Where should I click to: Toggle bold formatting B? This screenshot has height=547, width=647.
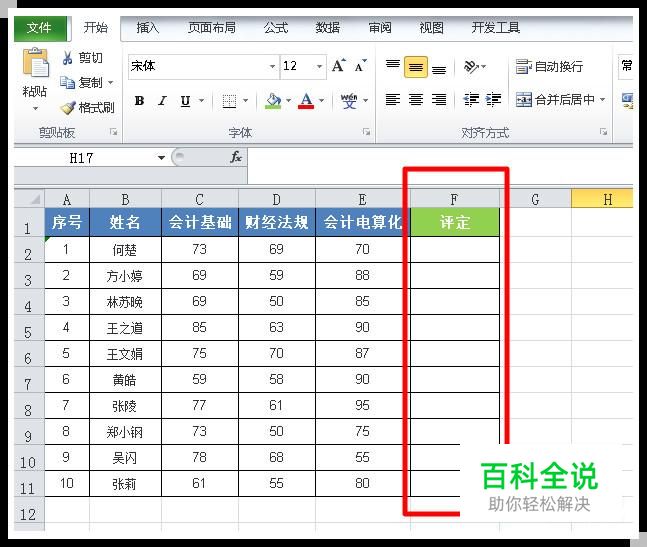[139, 100]
